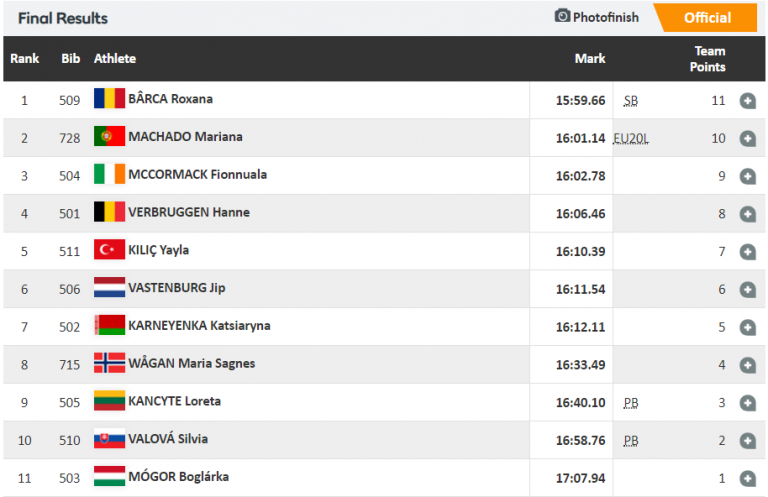Click plus icon for Valová Silvia
Screen dimensions: 768x497
point(747,441)
